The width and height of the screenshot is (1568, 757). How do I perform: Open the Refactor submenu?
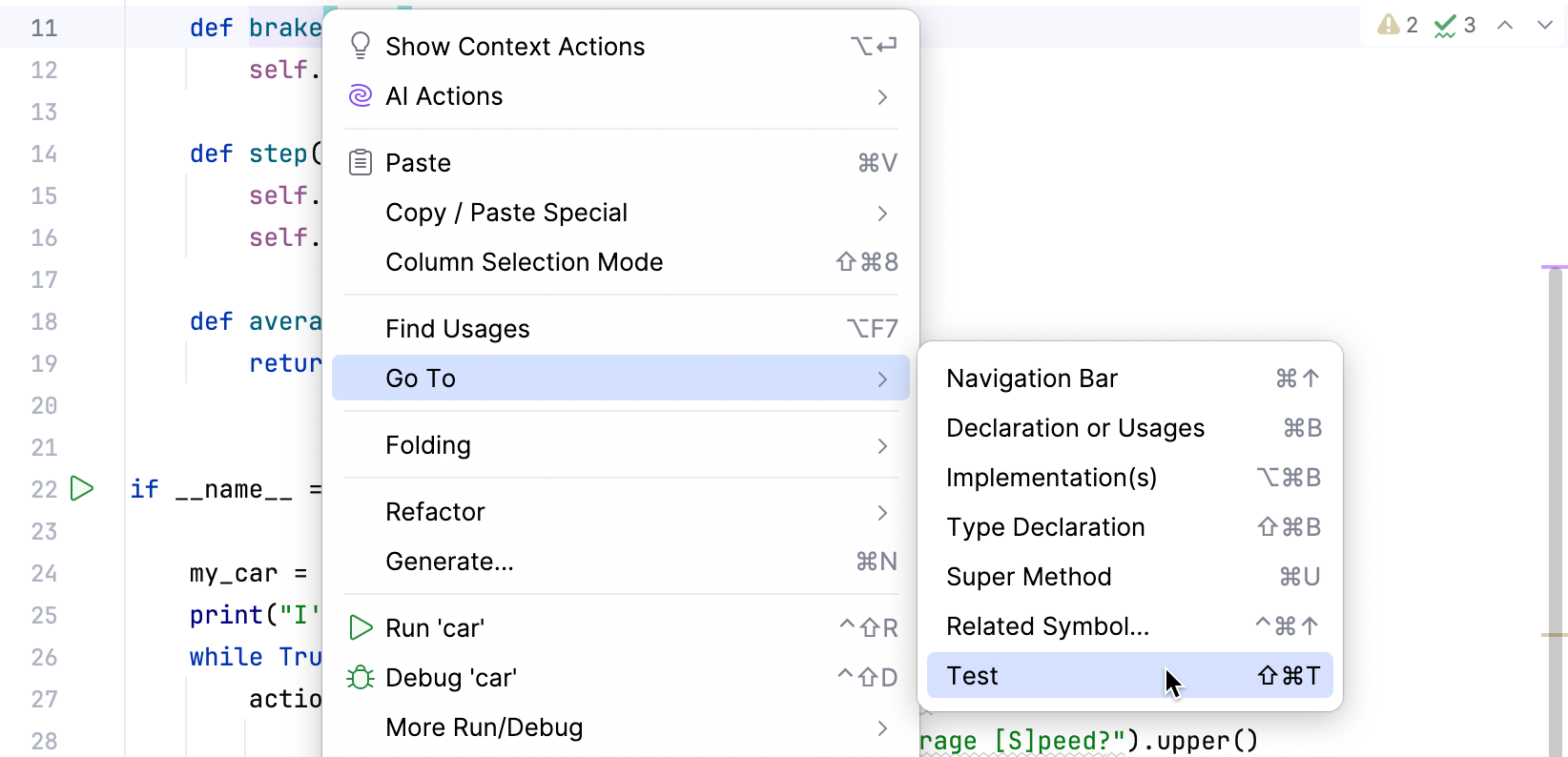(620, 512)
